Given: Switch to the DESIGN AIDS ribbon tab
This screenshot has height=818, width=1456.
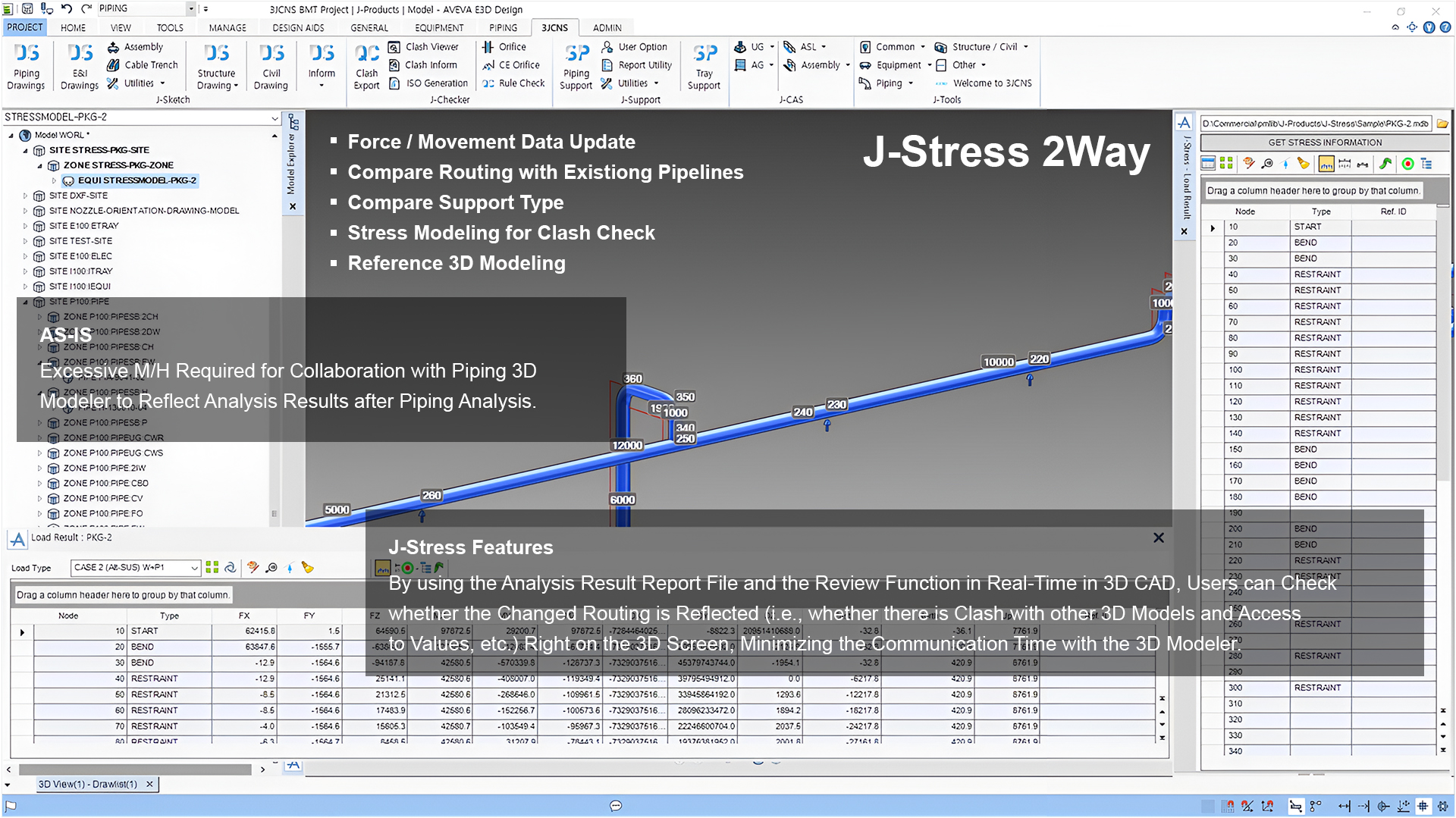Looking at the screenshot, I should tap(298, 27).
